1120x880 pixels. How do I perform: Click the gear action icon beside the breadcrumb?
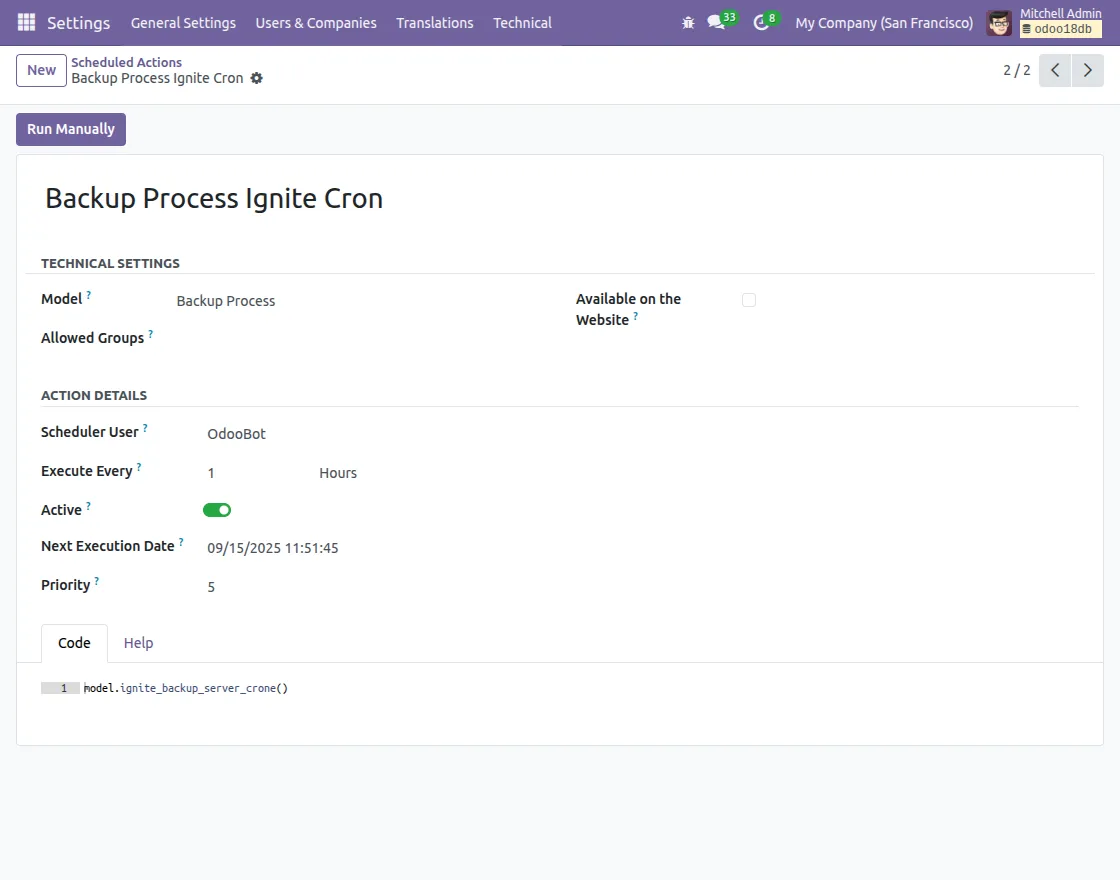click(257, 78)
